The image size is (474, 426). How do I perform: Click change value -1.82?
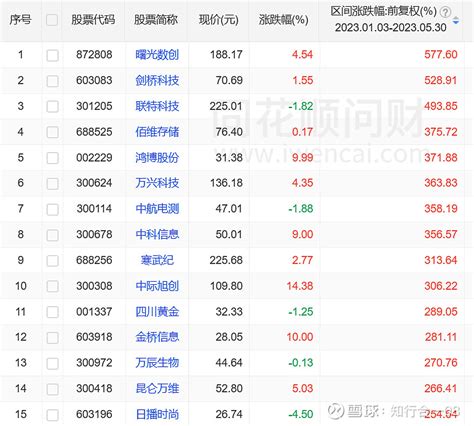(x=301, y=106)
